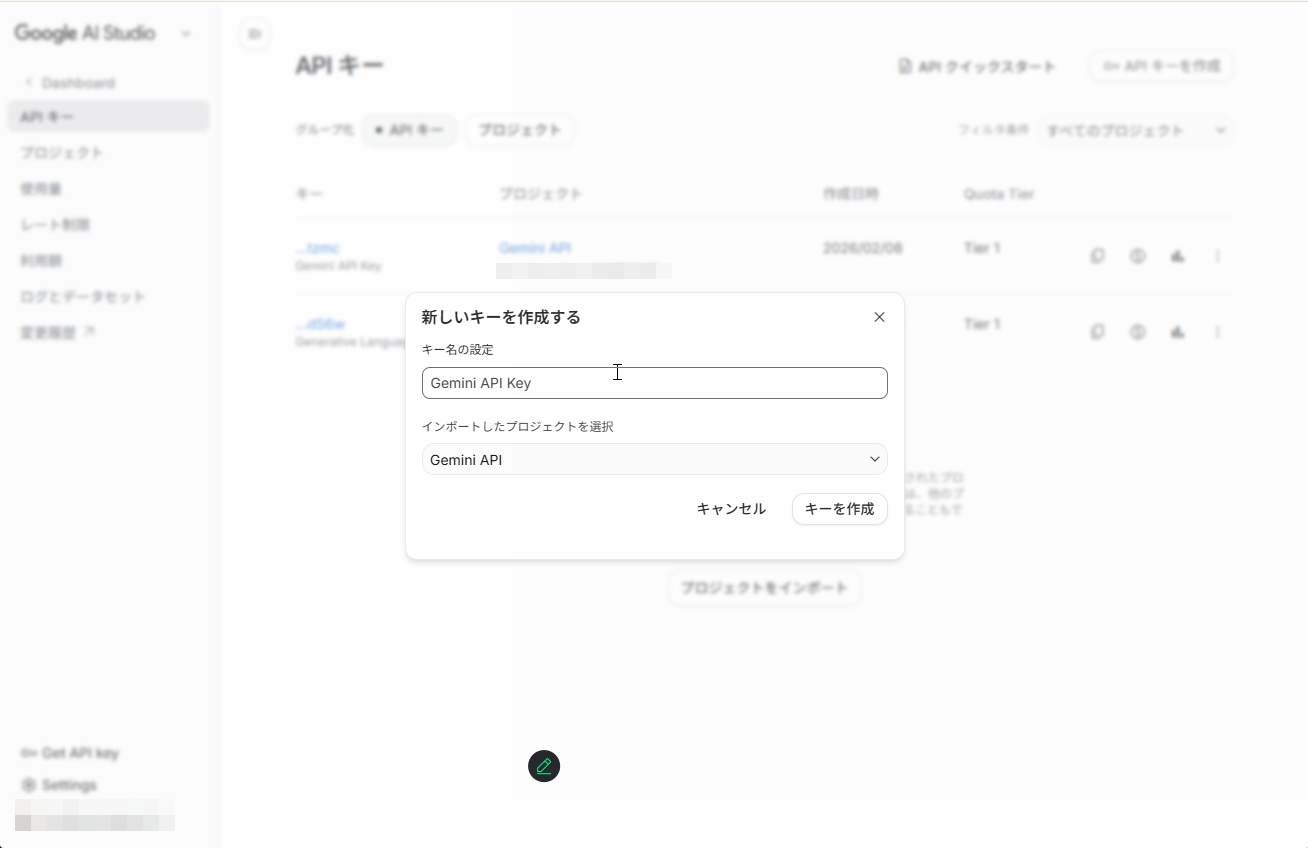Click the info icon on the ...d56w key row
The width and height of the screenshot is (1308, 848).
pos(1138,332)
